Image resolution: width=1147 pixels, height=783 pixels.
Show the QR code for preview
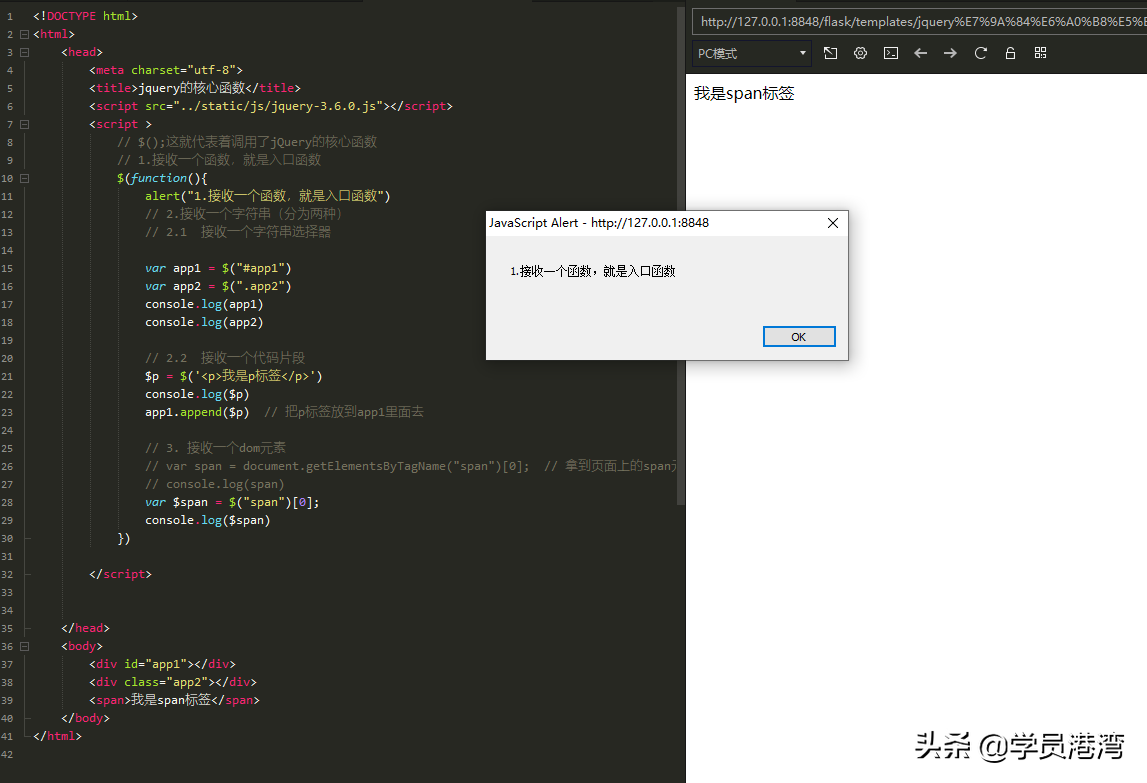pyautogui.click(x=1040, y=53)
